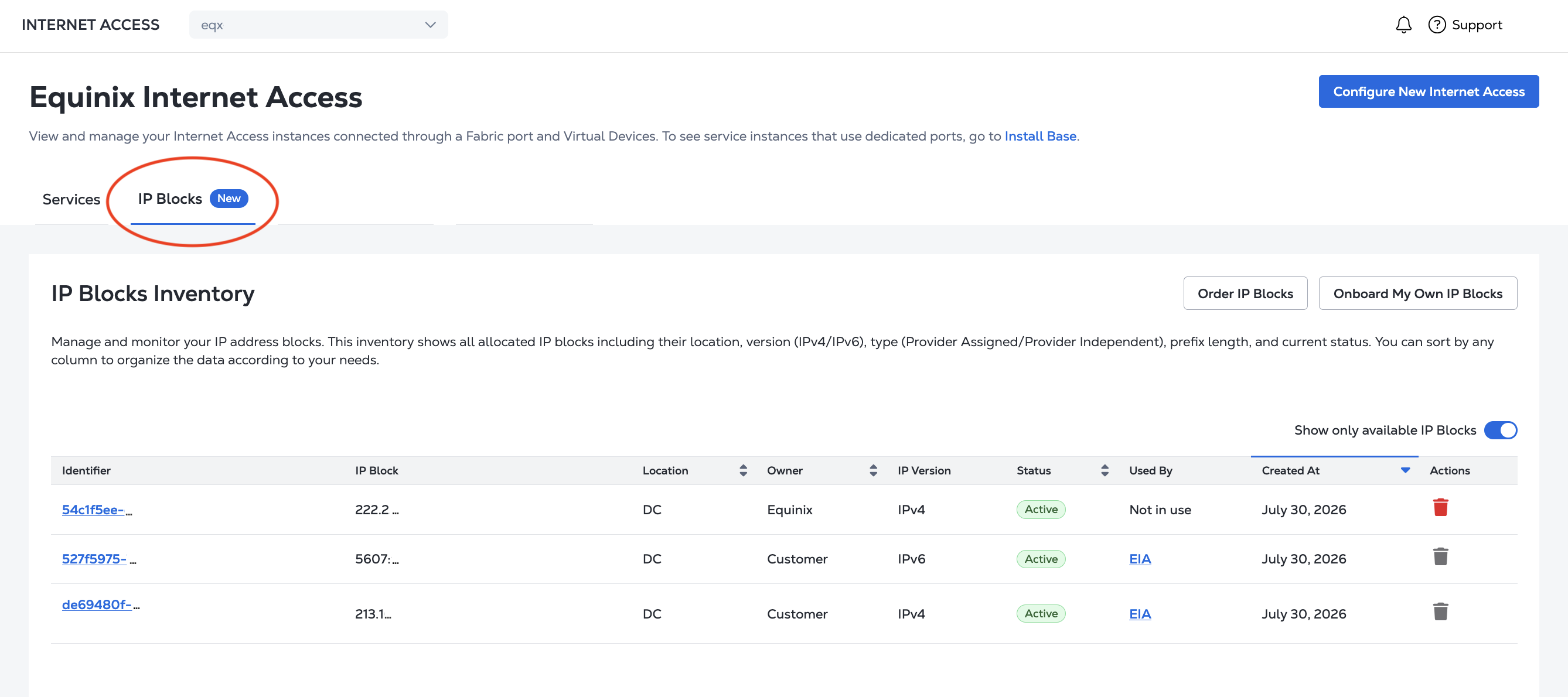Image resolution: width=1568 pixels, height=697 pixels.
Task: Open EIA link in 527f5975 row
Action: pos(1140,559)
